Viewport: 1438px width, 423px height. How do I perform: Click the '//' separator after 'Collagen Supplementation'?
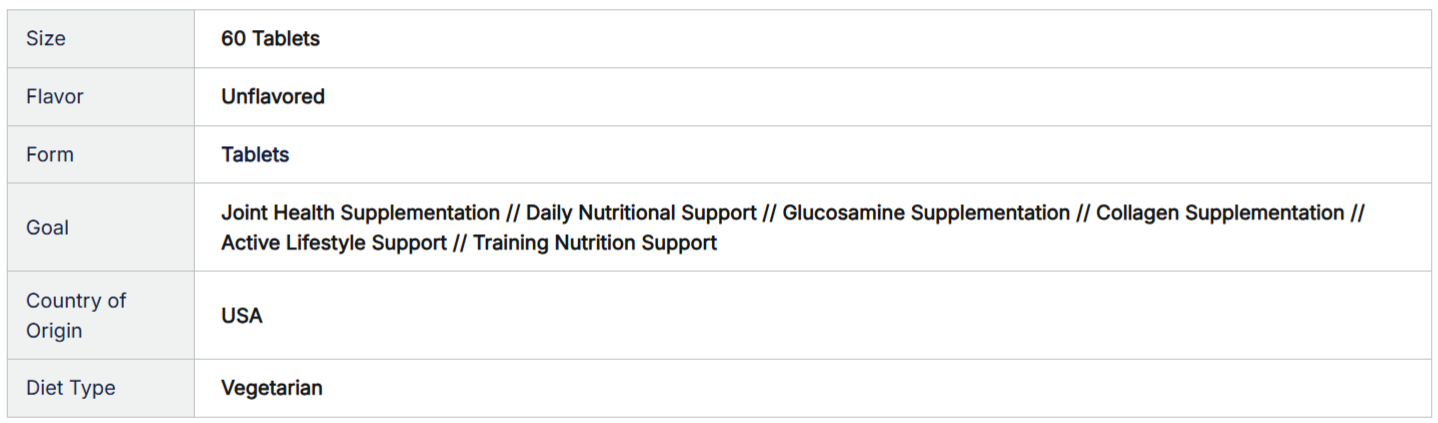point(1357,213)
